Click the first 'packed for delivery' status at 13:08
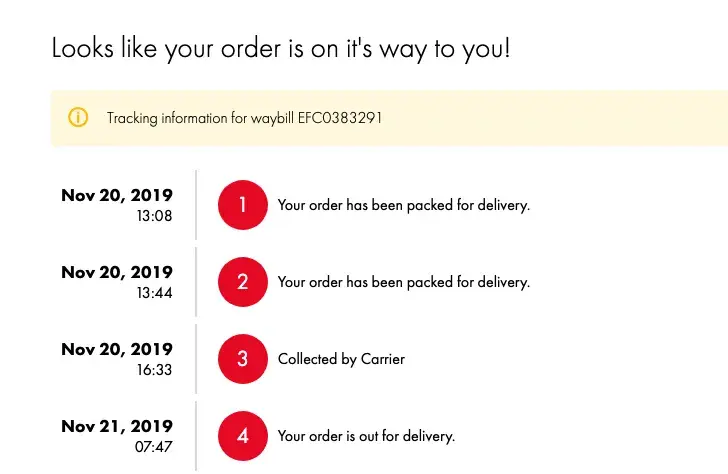This screenshot has width=728, height=474. (x=403, y=205)
